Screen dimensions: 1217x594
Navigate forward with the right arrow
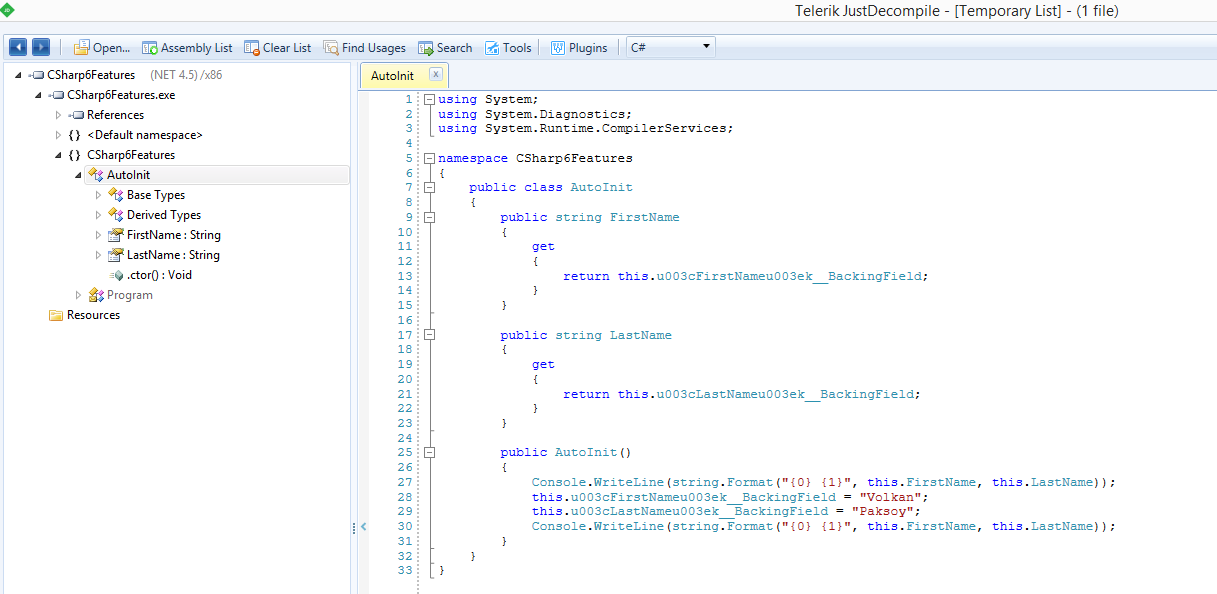(39, 46)
